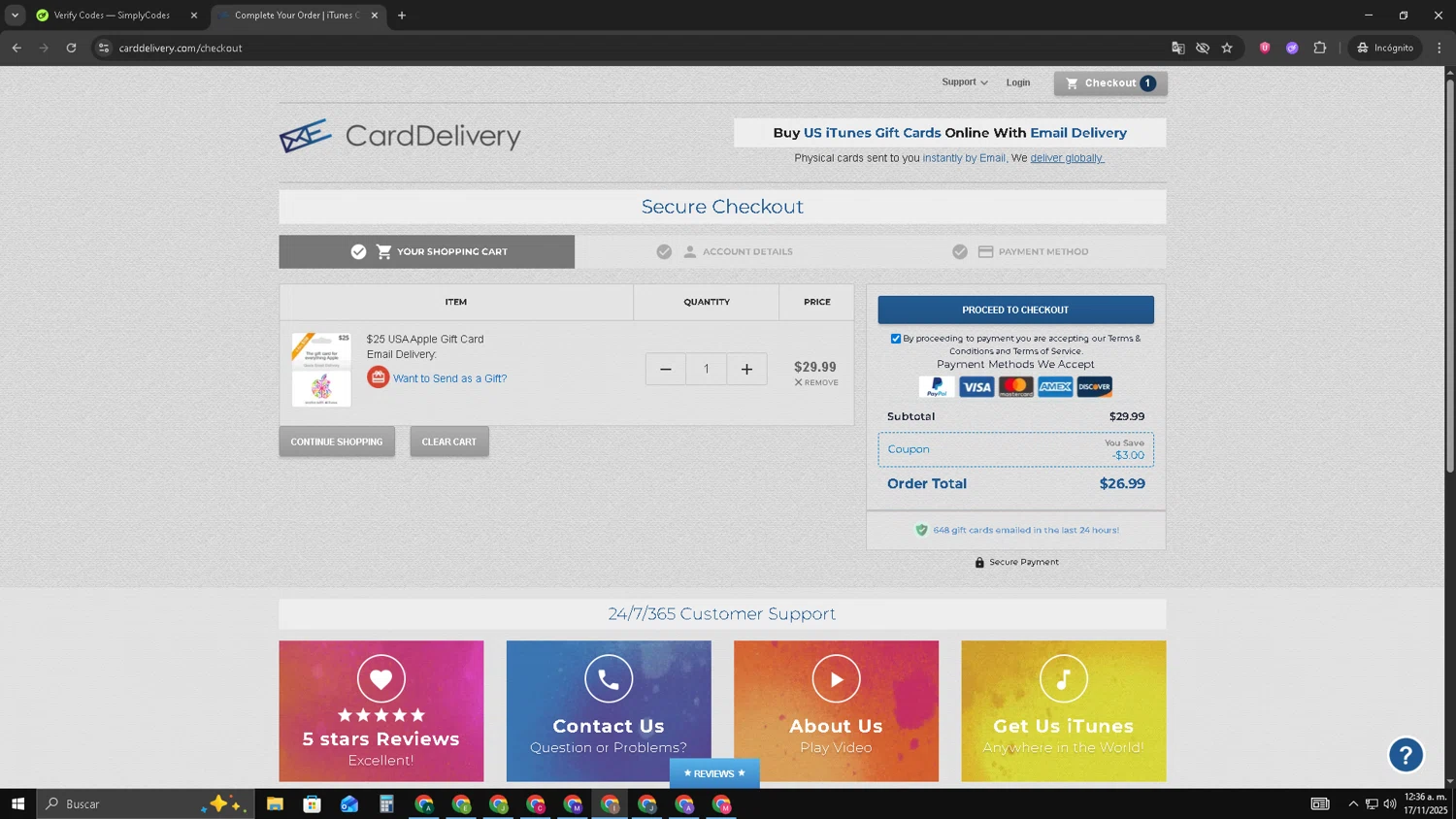Click the Incógnito profile button

pos(1385,48)
